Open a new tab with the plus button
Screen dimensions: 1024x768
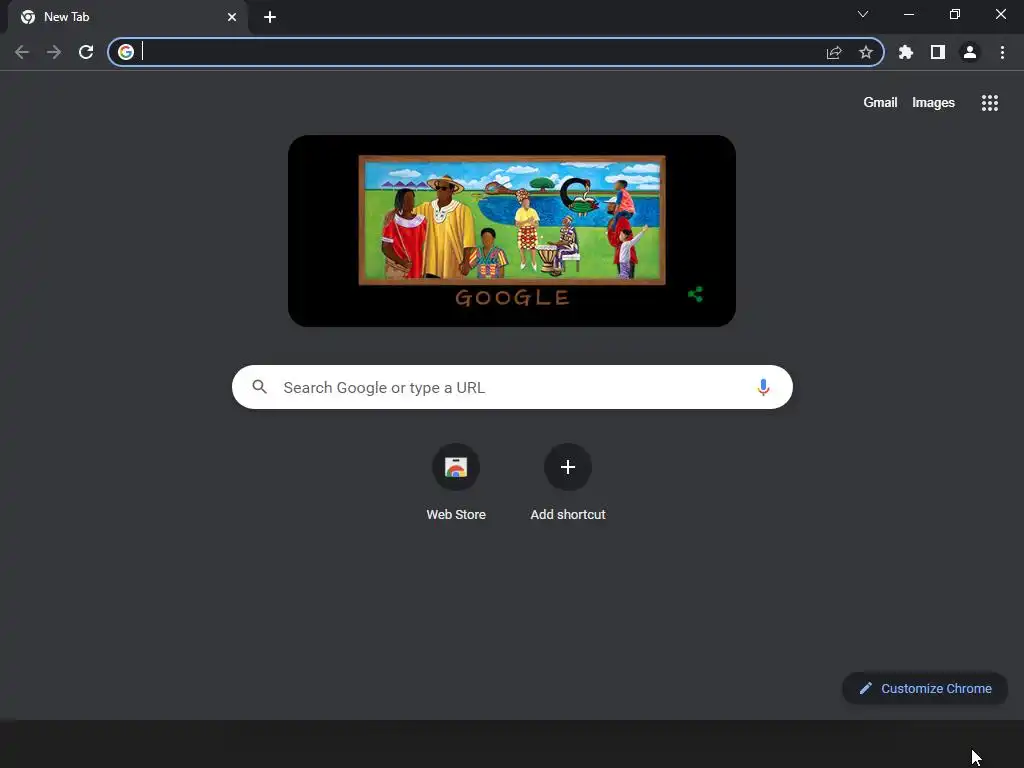pyautogui.click(x=270, y=17)
